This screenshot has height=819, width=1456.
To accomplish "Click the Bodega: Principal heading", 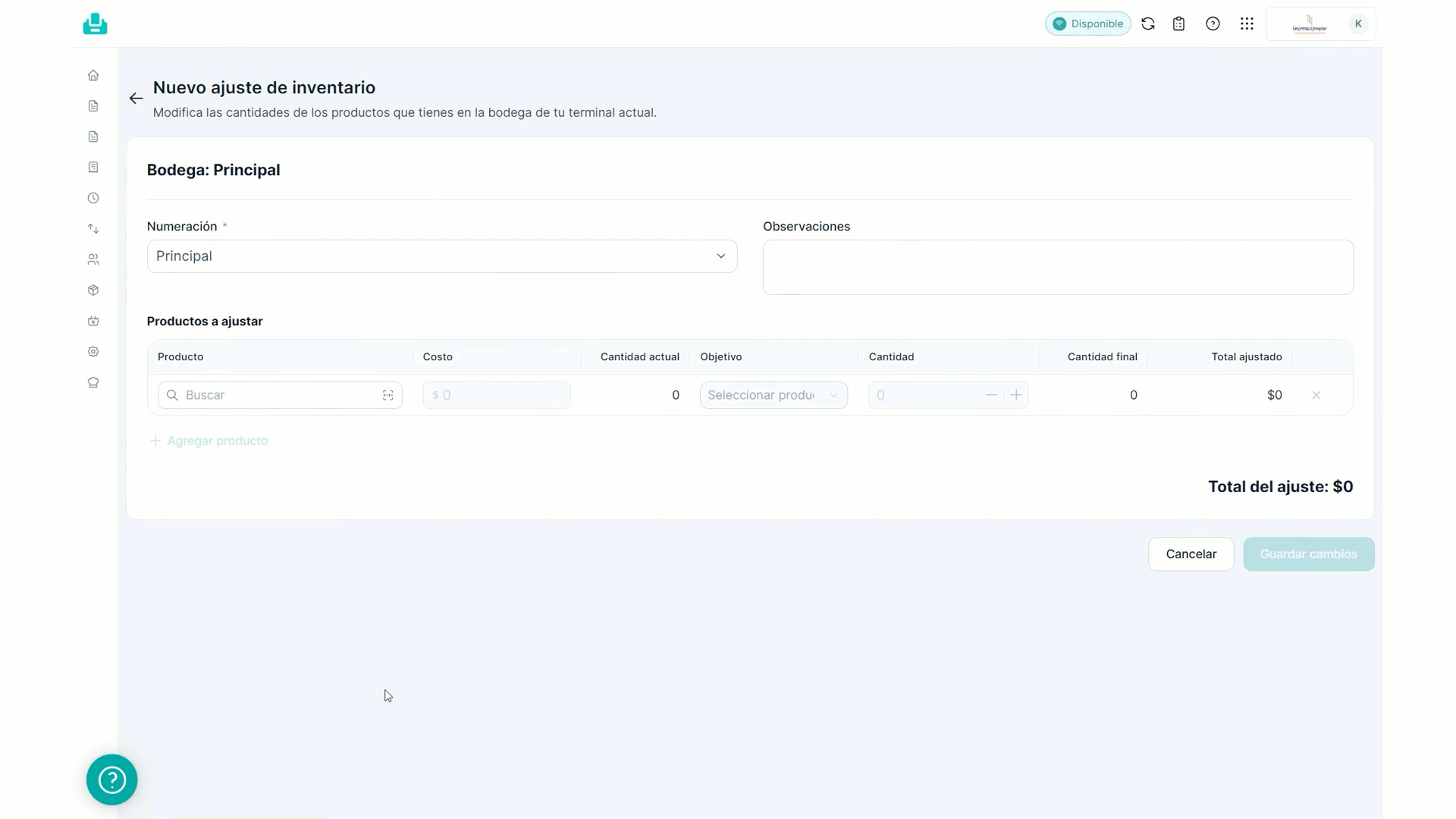I will pyautogui.click(x=213, y=170).
